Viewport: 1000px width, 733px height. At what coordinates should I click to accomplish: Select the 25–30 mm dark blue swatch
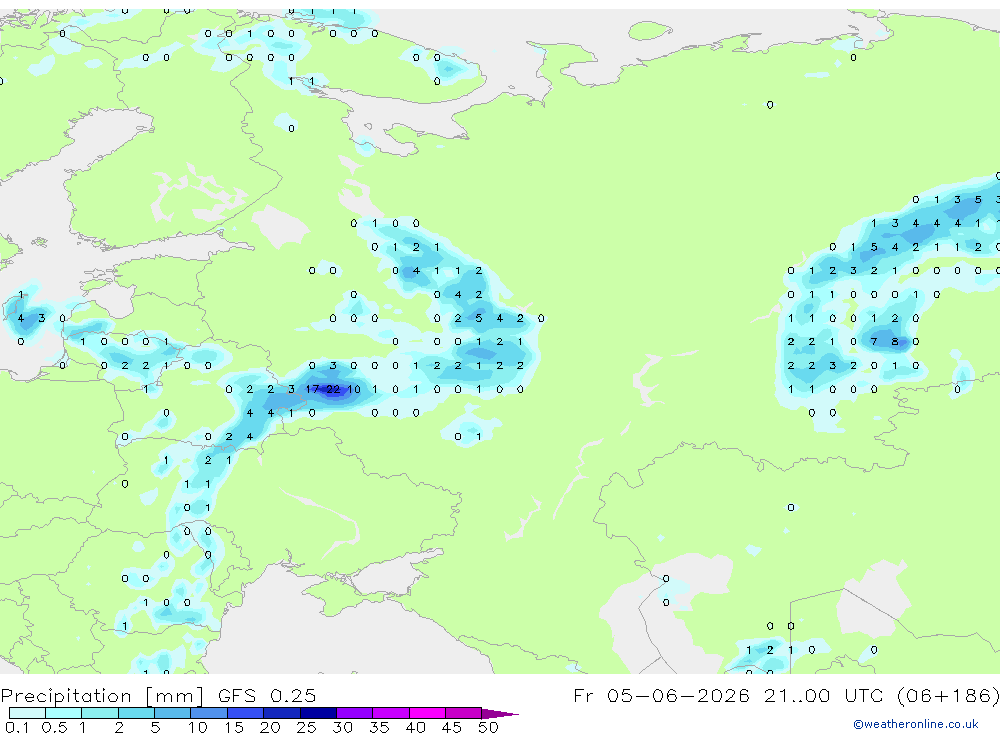pyautogui.click(x=318, y=713)
